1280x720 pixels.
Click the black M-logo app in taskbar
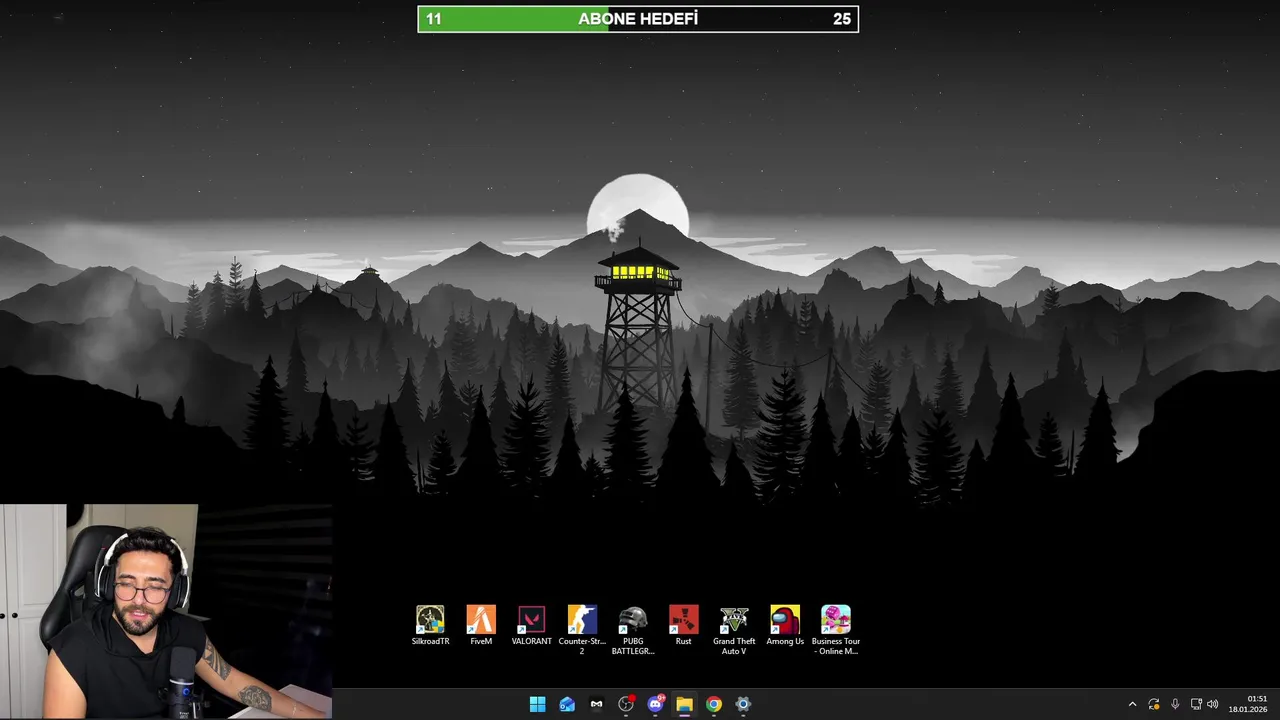coord(597,704)
